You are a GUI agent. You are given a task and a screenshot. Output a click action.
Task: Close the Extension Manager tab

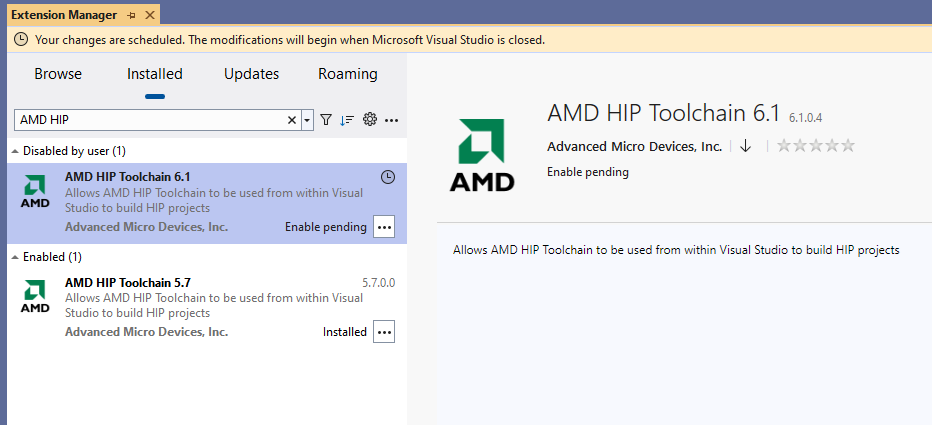point(149,15)
